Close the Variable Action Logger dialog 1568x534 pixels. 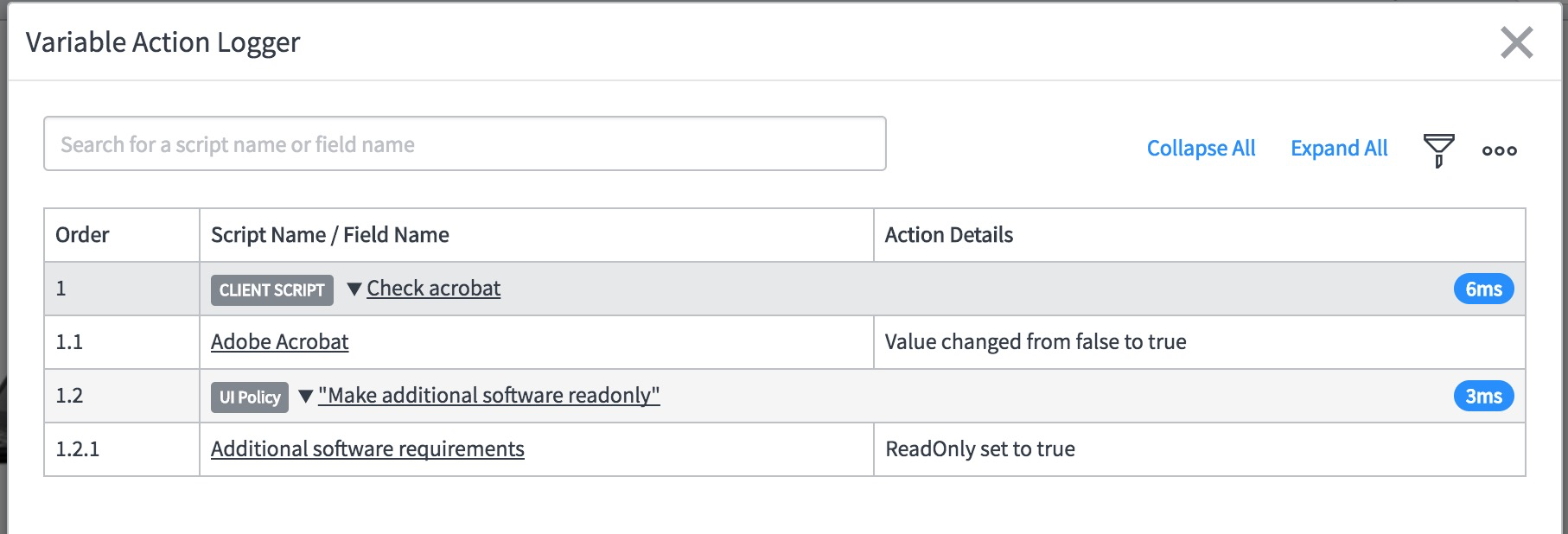pos(1517,42)
